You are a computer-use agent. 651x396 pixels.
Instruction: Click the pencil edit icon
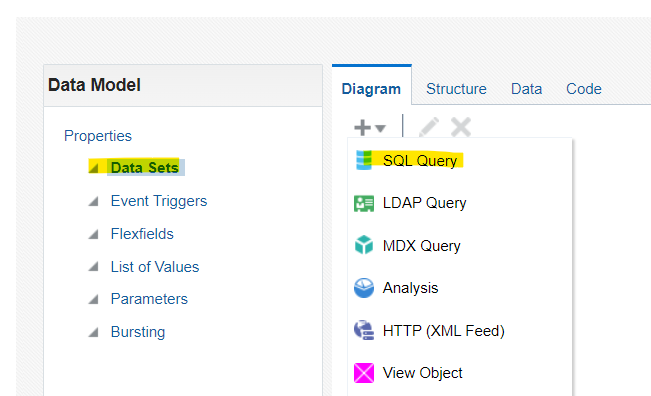pyautogui.click(x=429, y=127)
